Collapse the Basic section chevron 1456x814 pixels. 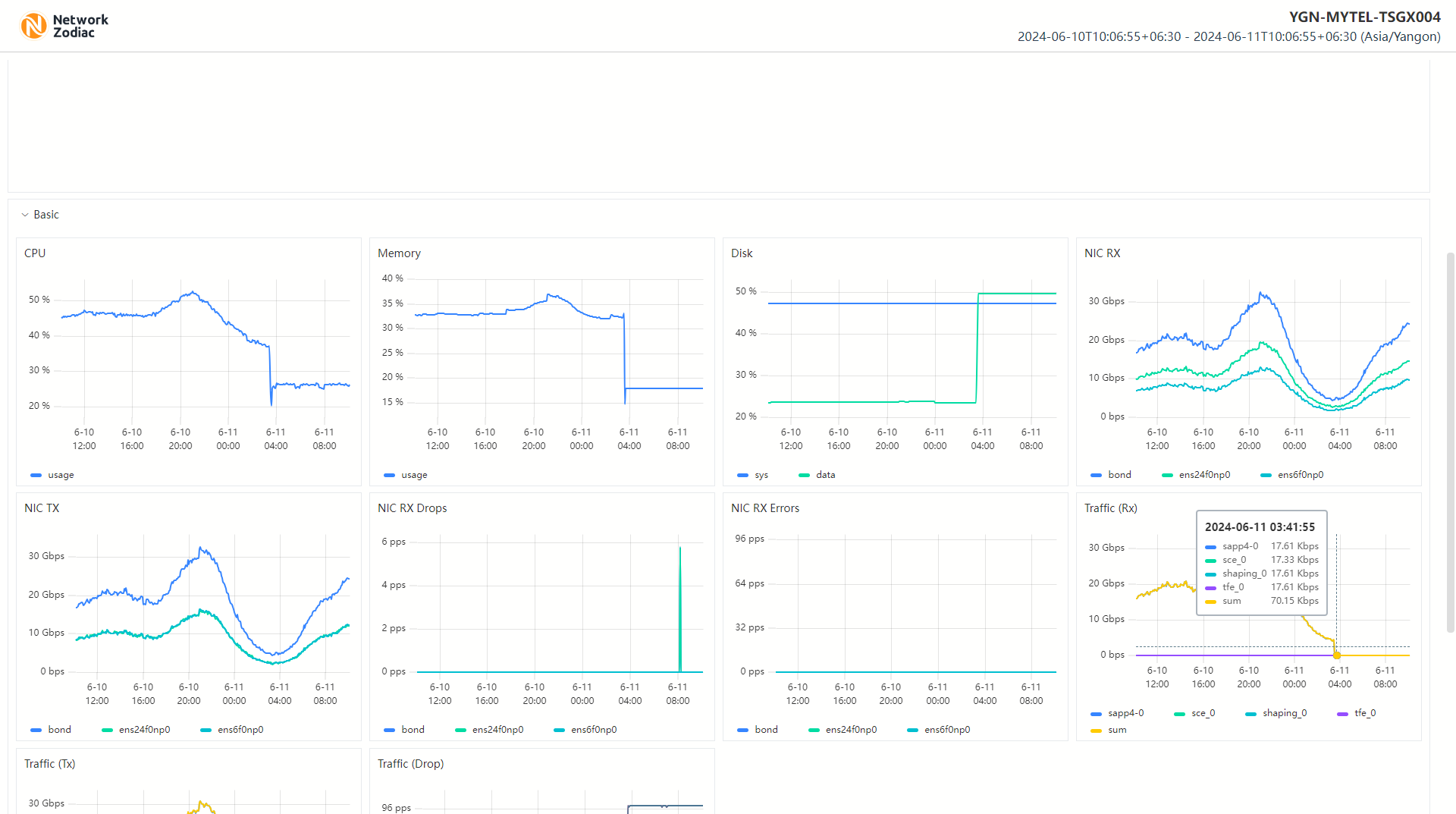point(25,215)
